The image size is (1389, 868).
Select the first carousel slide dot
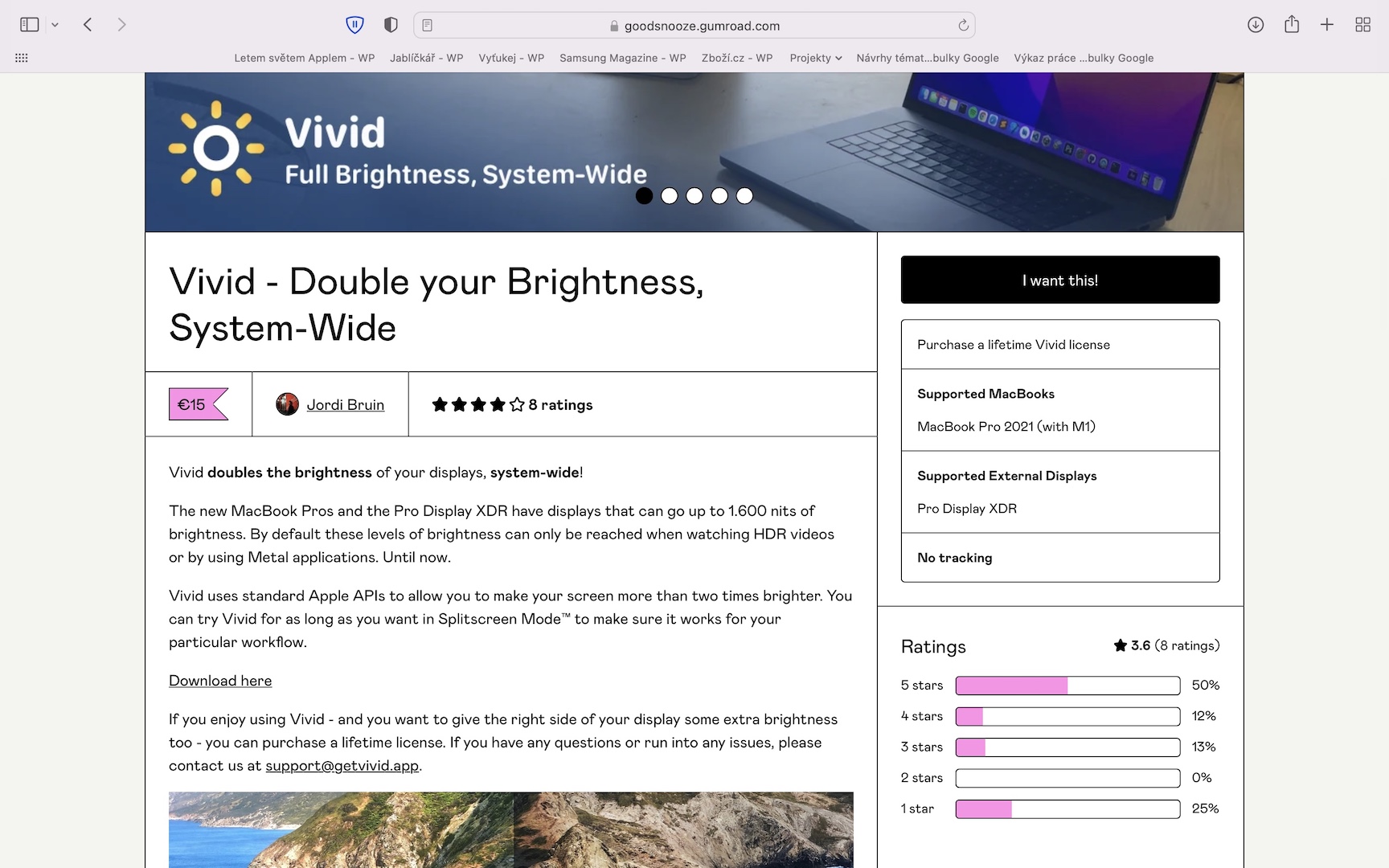(644, 195)
